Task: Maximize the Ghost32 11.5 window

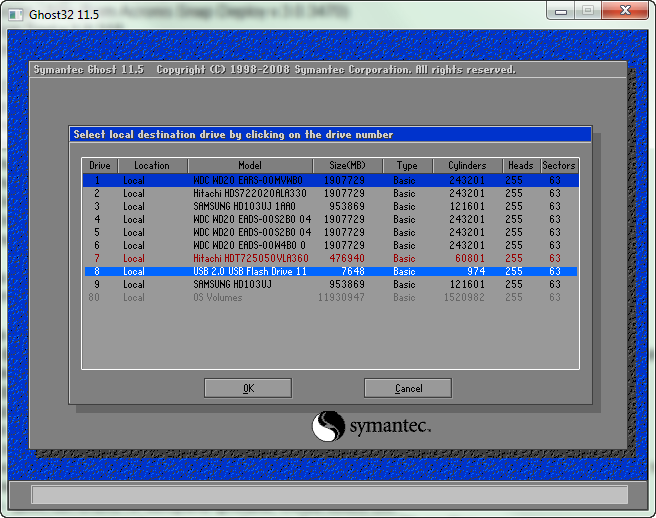Action: pyautogui.click(x=587, y=12)
